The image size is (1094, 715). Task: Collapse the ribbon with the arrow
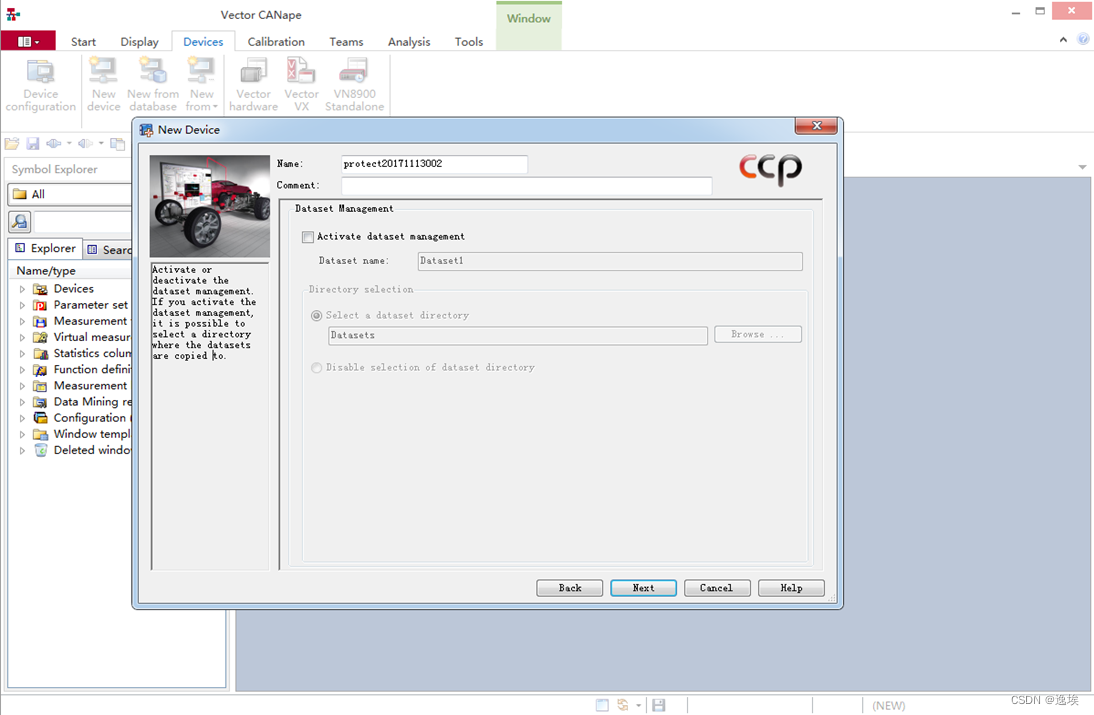point(1063,40)
